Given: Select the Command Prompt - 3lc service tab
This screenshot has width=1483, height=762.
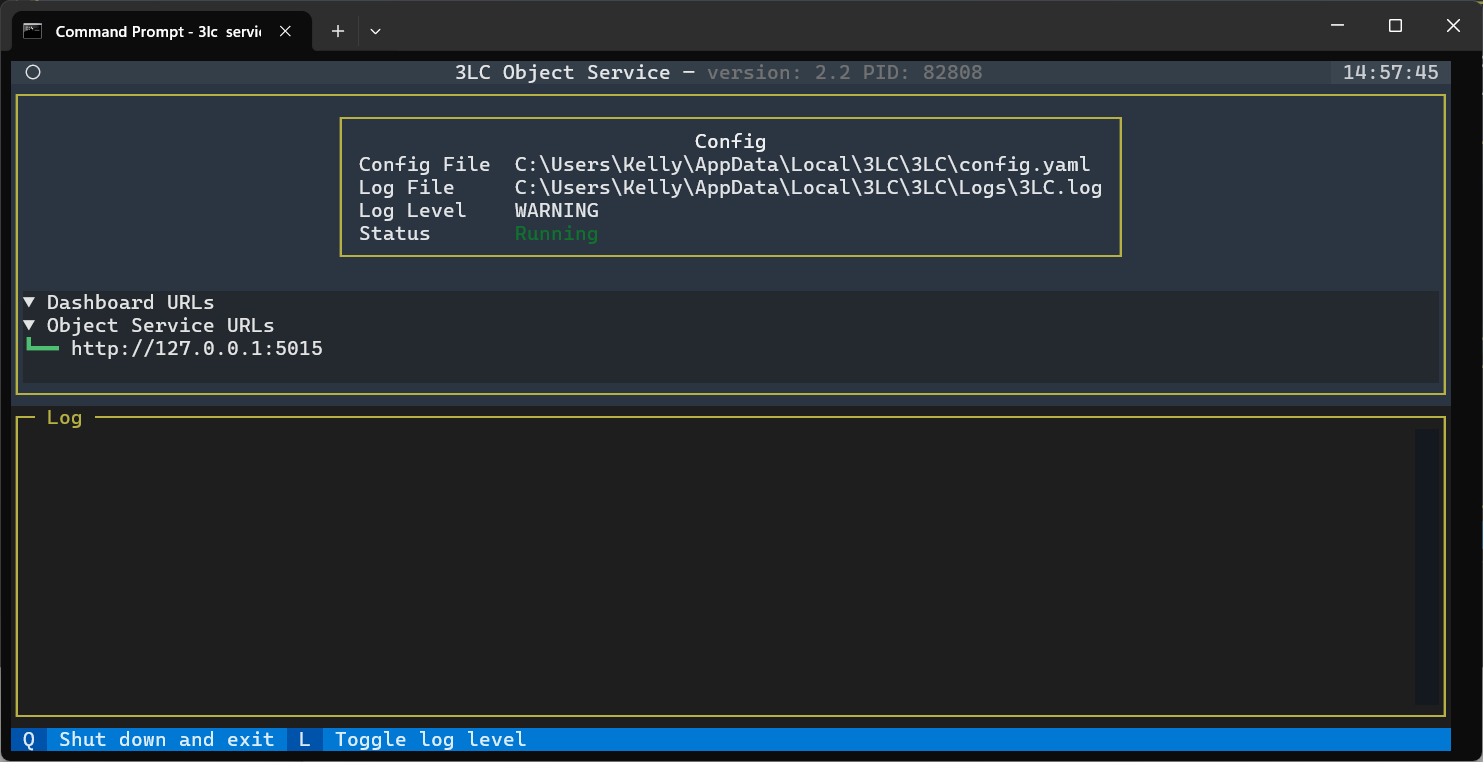Looking at the screenshot, I should pyautogui.click(x=161, y=31).
